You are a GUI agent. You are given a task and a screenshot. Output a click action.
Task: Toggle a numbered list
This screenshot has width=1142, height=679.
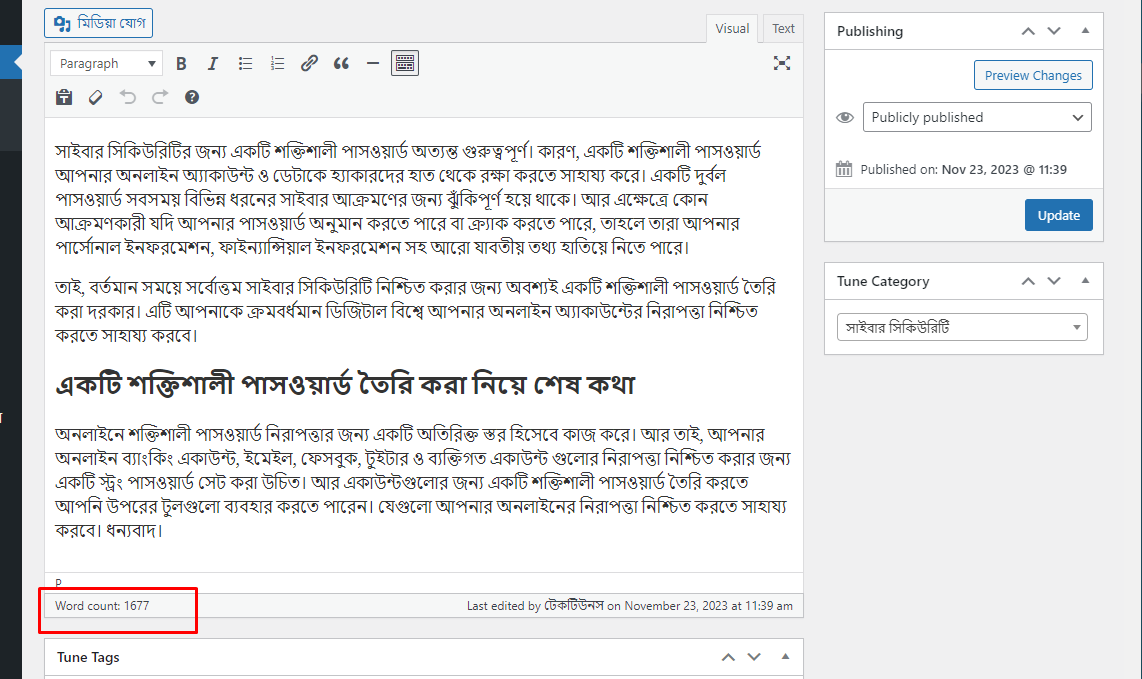click(277, 63)
